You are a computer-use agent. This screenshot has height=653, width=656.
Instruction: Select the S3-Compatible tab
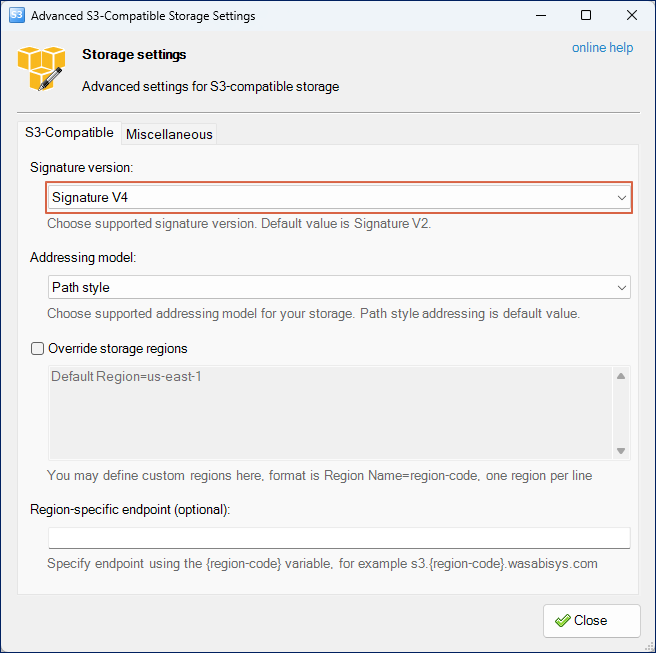69,133
